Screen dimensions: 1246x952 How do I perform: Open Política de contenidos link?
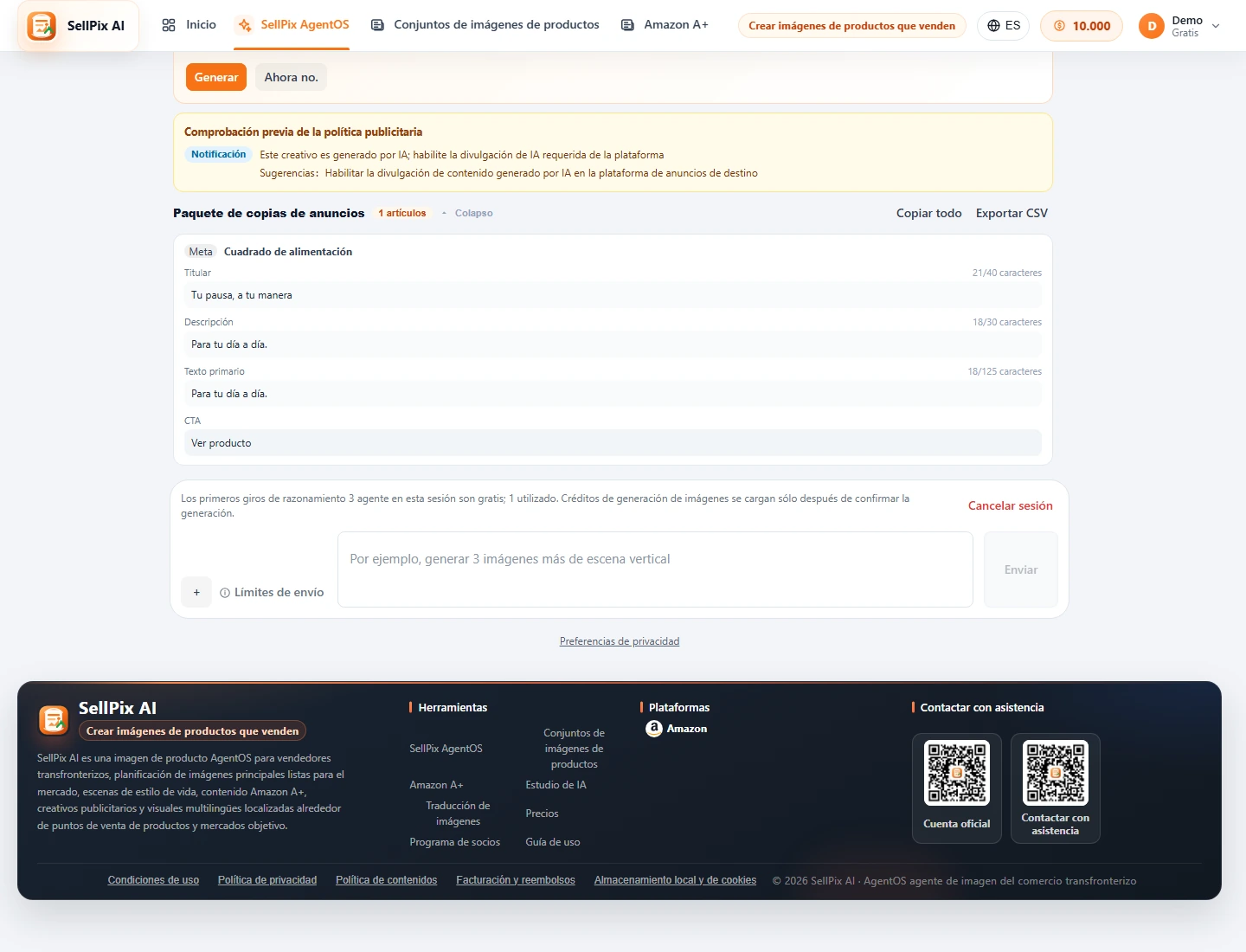386,880
